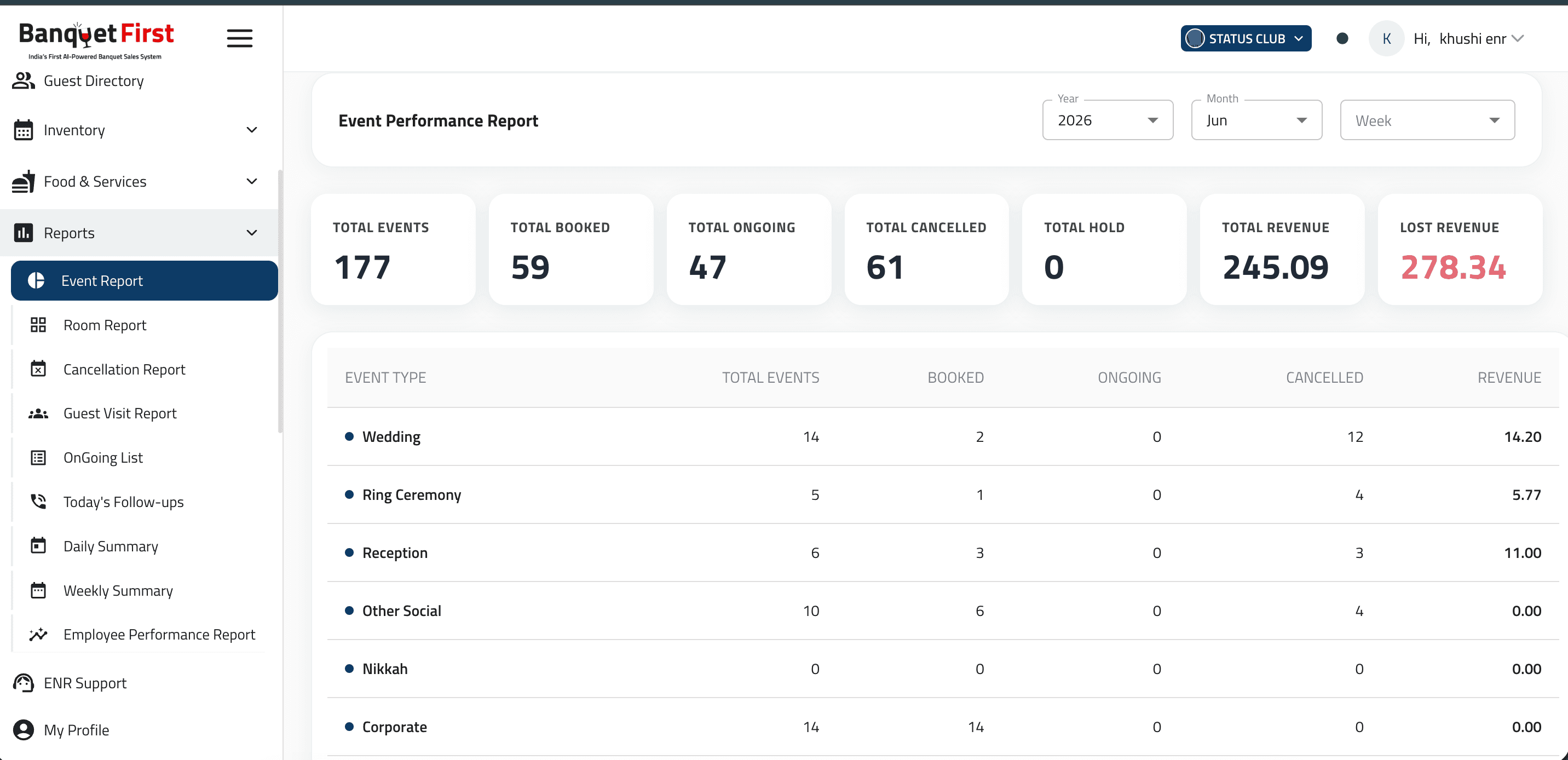This screenshot has width=1568, height=760.
Task: Expand the Inventory menu chevron
Action: click(x=252, y=130)
